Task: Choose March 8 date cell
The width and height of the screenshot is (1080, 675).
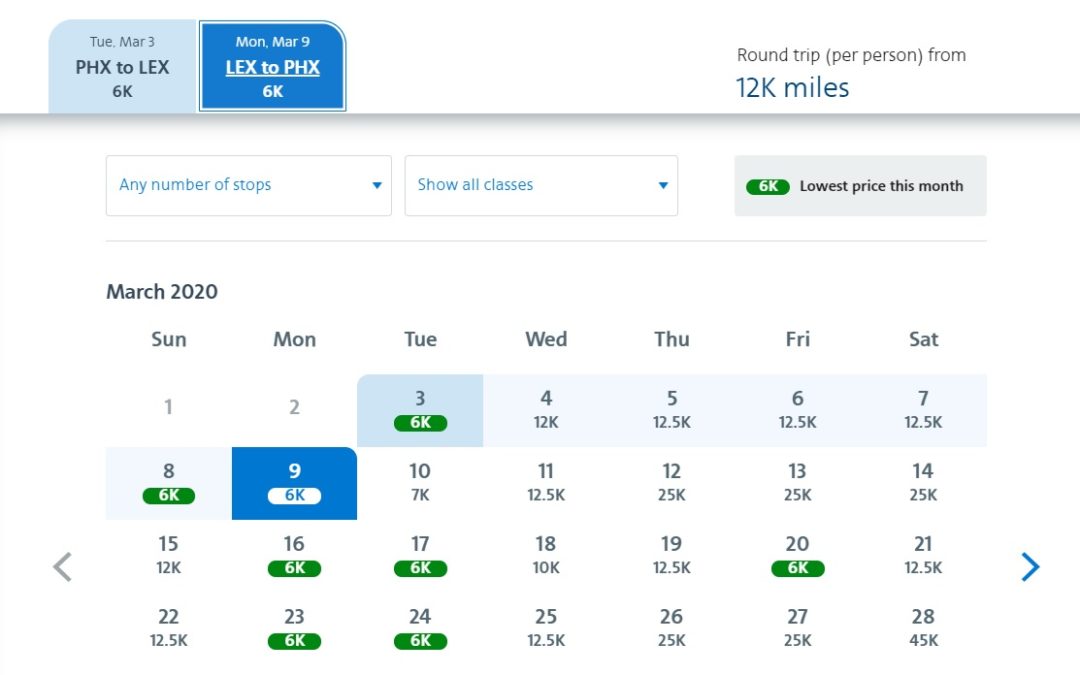Action: (168, 482)
